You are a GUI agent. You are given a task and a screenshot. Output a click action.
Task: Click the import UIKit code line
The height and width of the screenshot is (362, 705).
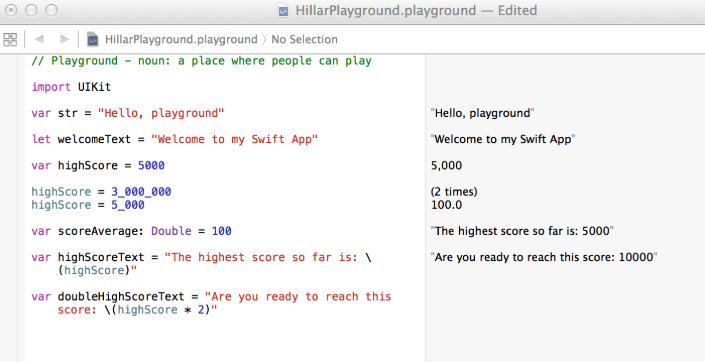click(x=71, y=87)
